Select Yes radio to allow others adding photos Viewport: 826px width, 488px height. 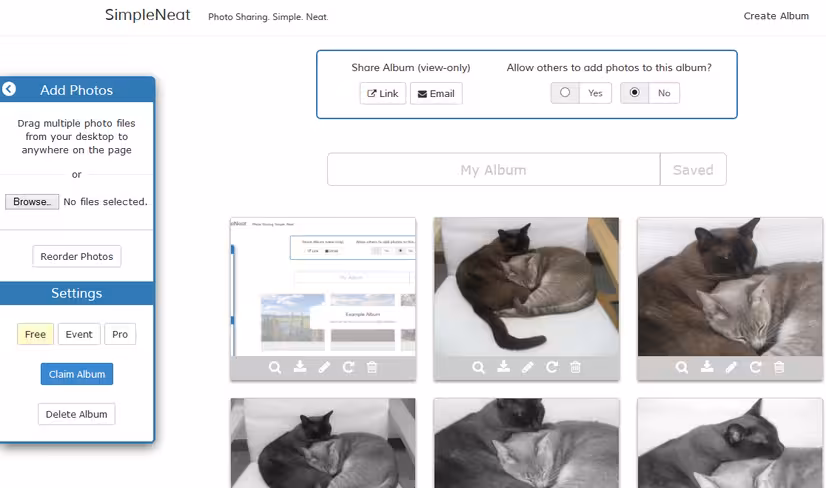tap(565, 93)
